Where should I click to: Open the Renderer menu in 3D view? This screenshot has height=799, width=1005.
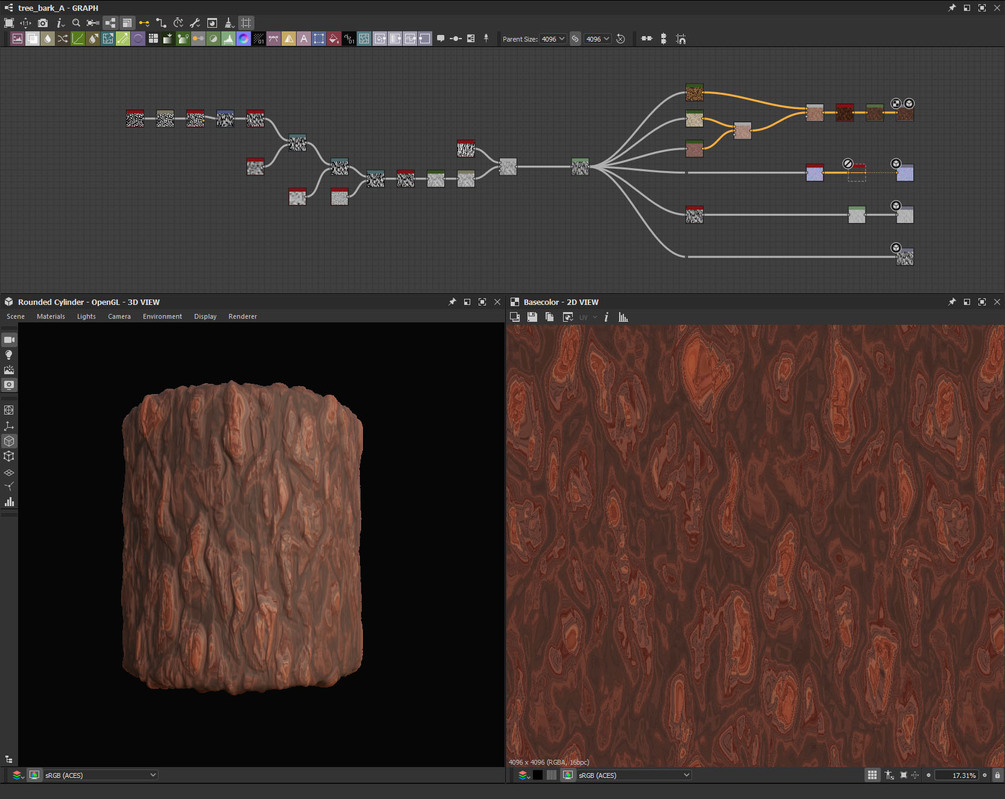coord(242,316)
